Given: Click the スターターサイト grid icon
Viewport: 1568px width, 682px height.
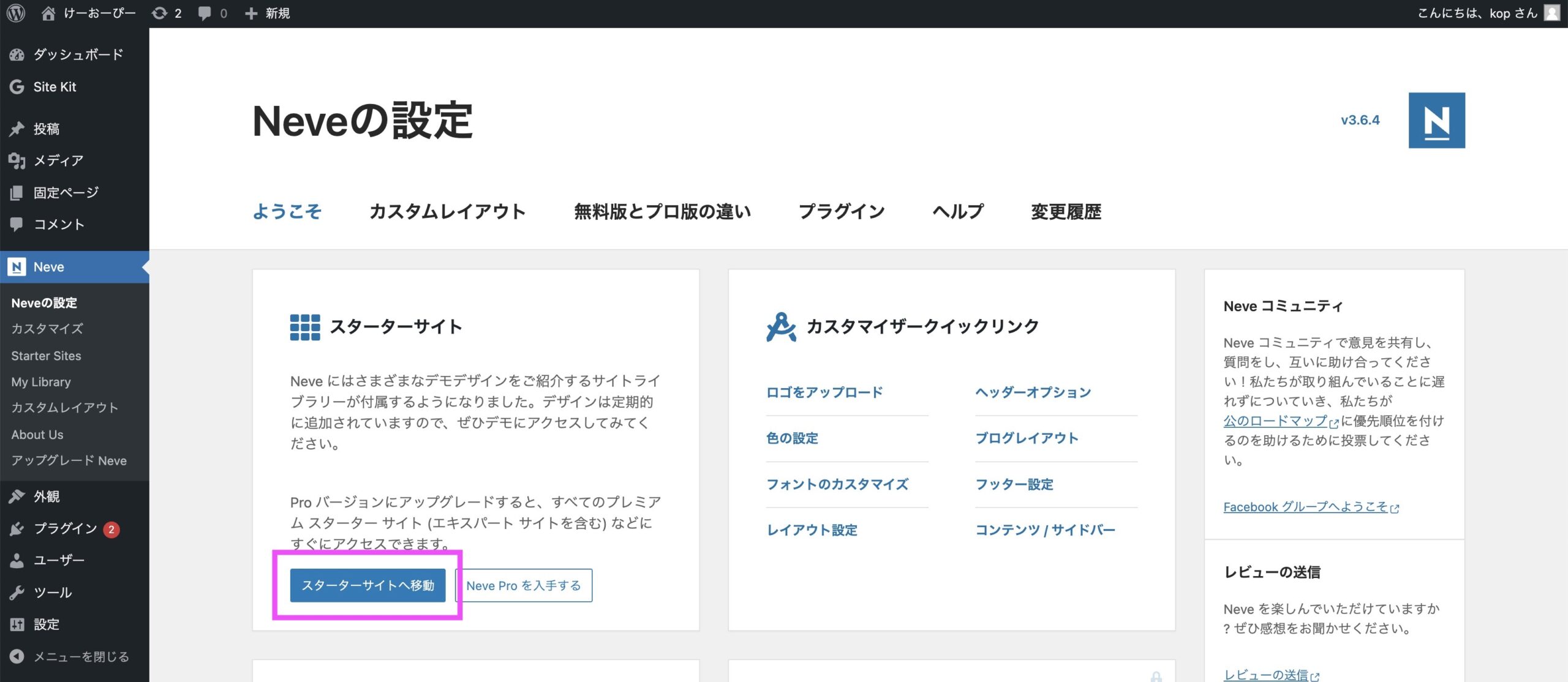Looking at the screenshot, I should [305, 328].
